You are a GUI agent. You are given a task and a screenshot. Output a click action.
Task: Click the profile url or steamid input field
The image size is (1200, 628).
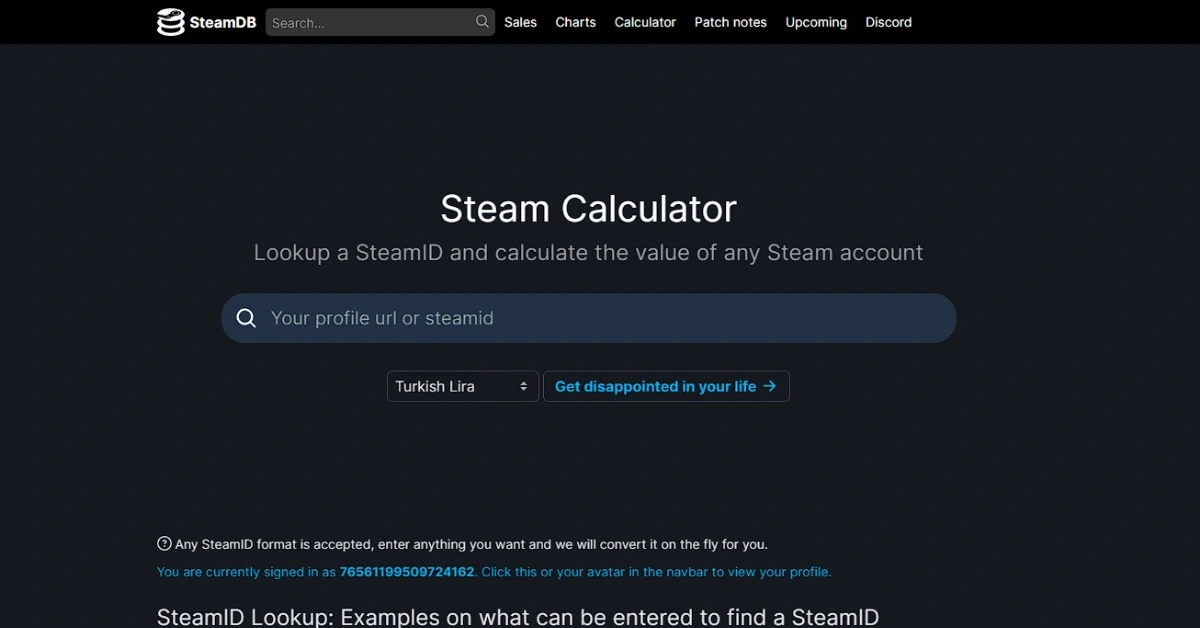pos(588,317)
